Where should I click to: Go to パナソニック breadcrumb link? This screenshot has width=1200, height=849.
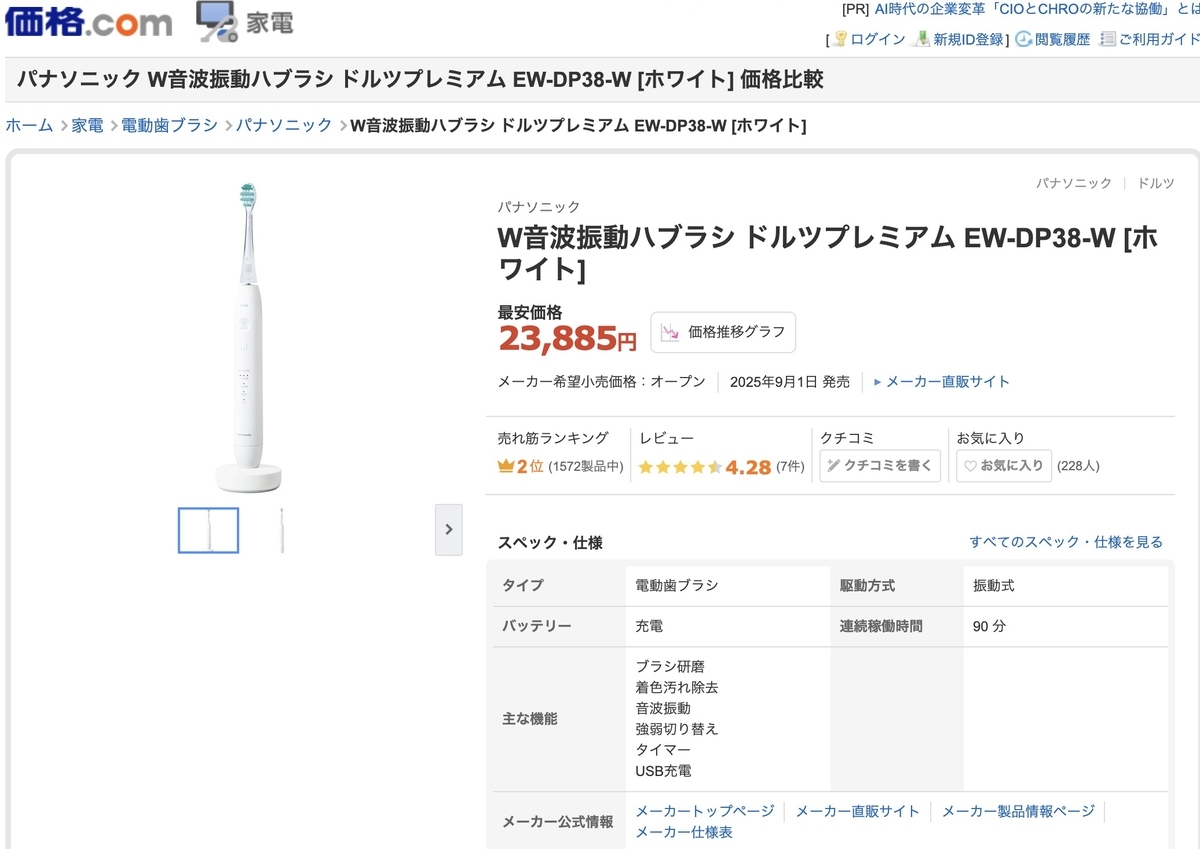[284, 125]
